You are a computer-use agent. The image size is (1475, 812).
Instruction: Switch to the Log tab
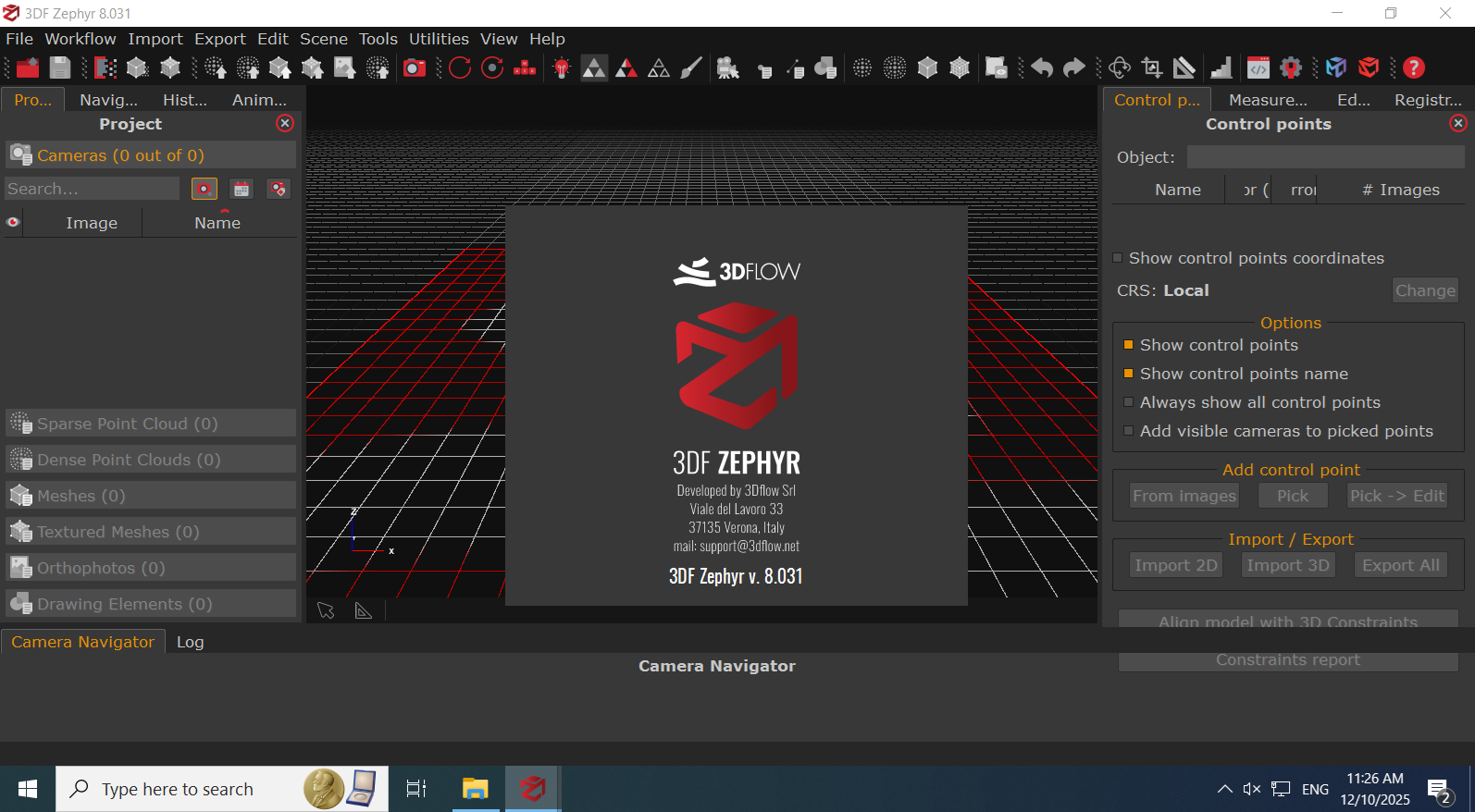coord(190,642)
